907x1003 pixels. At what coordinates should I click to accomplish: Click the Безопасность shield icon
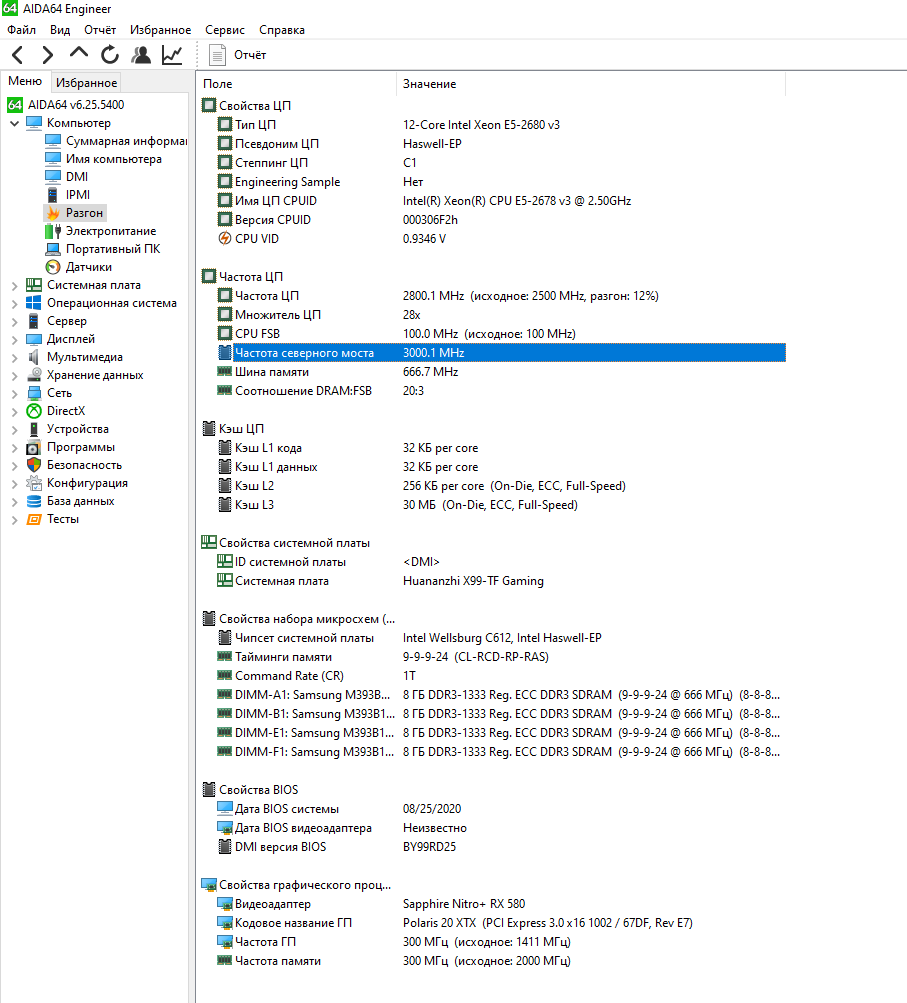point(34,465)
